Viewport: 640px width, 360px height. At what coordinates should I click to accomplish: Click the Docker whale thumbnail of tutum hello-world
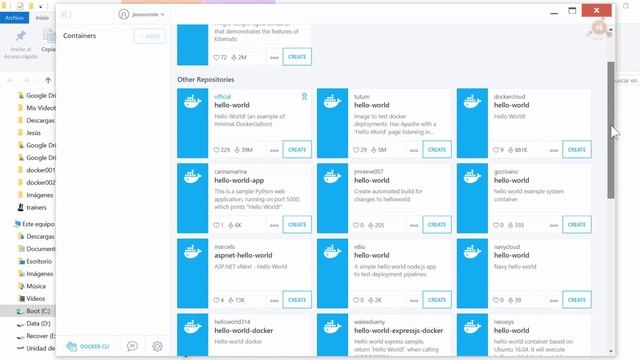332,123
